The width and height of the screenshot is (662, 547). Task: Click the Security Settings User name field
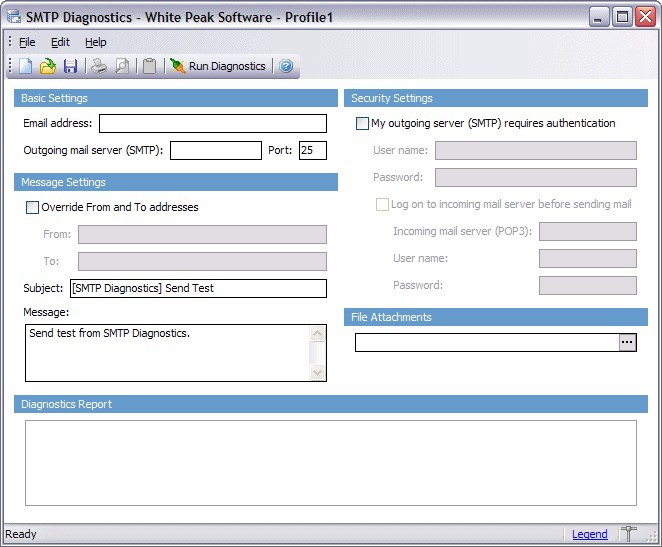pyautogui.click(x=536, y=151)
